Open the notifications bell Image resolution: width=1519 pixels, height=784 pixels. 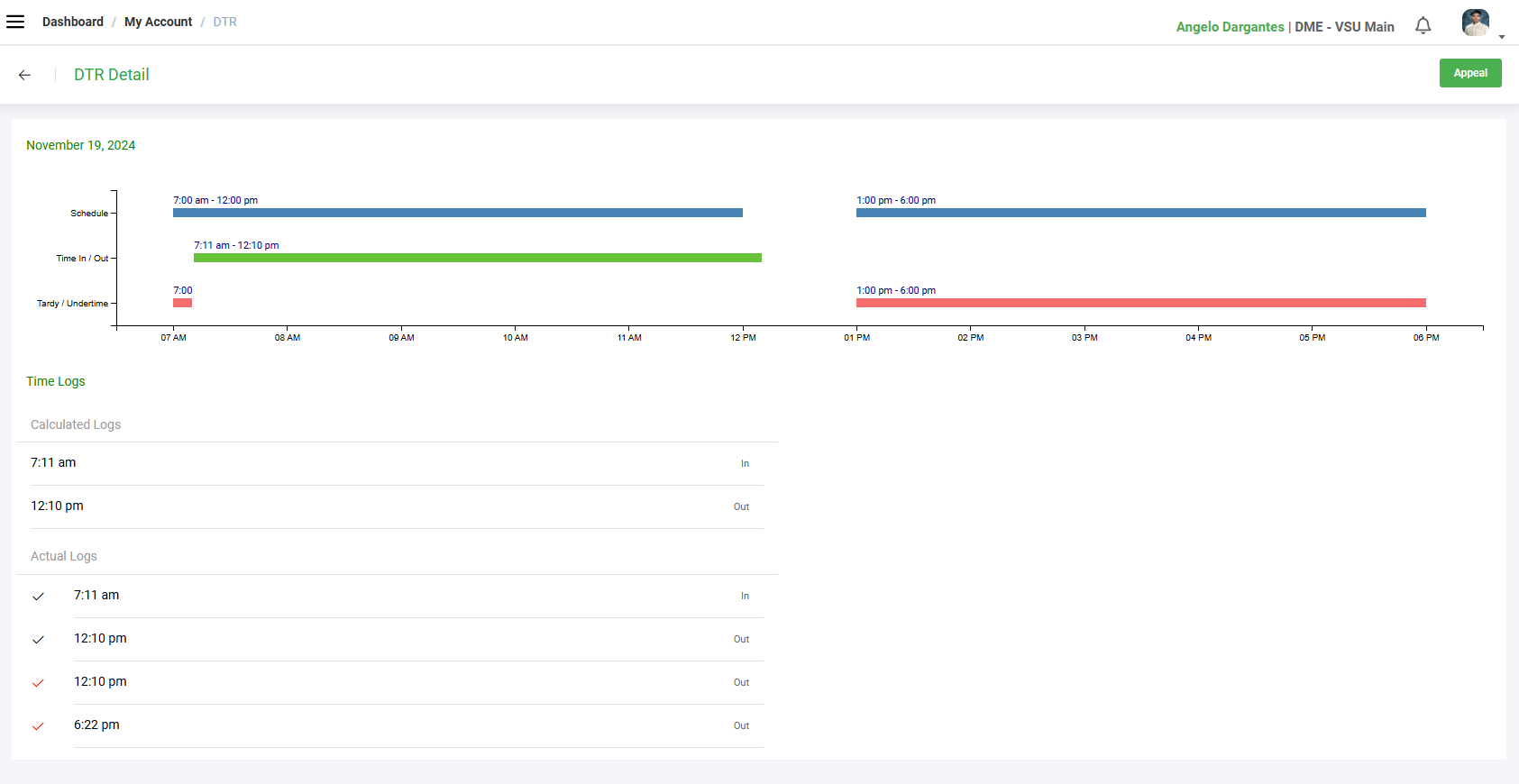[1423, 26]
